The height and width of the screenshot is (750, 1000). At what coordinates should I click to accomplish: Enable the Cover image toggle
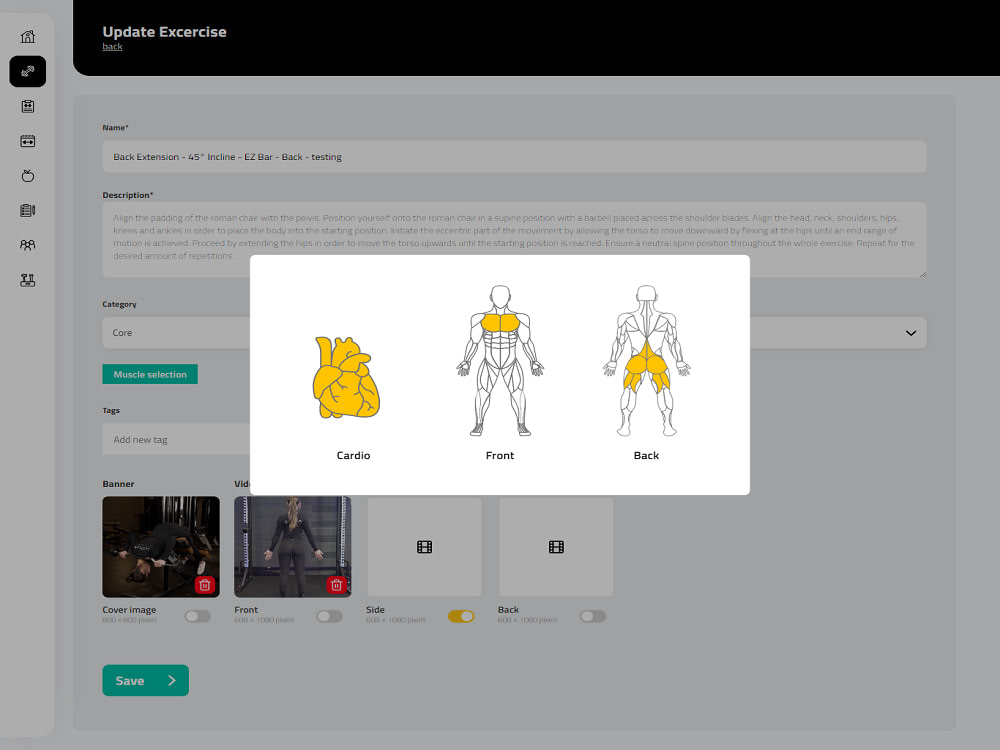click(x=197, y=616)
